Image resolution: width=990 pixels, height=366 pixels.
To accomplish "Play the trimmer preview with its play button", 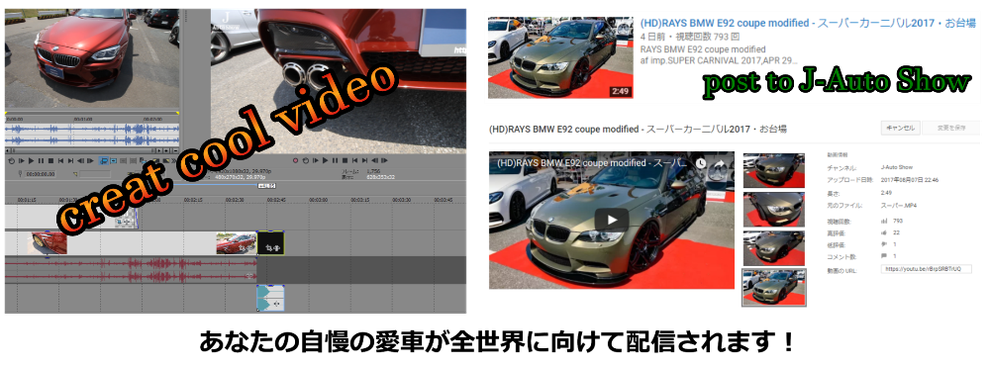I will [x=31, y=161].
